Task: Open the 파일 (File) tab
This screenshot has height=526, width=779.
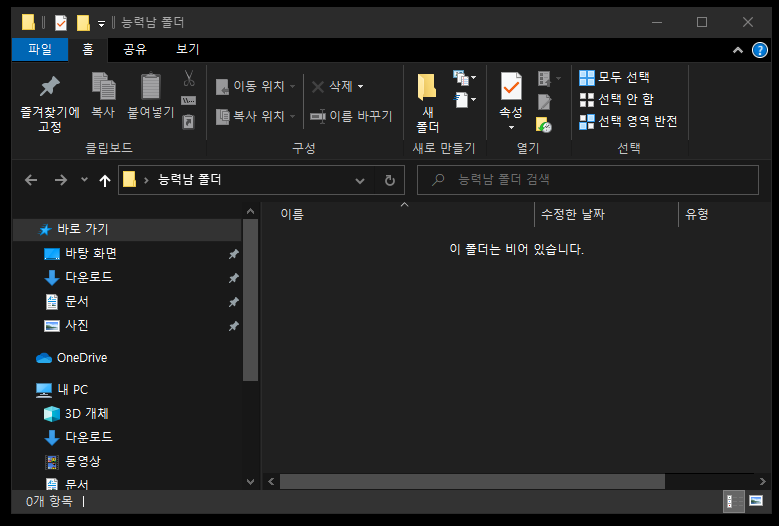Action: pyautogui.click(x=40, y=49)
